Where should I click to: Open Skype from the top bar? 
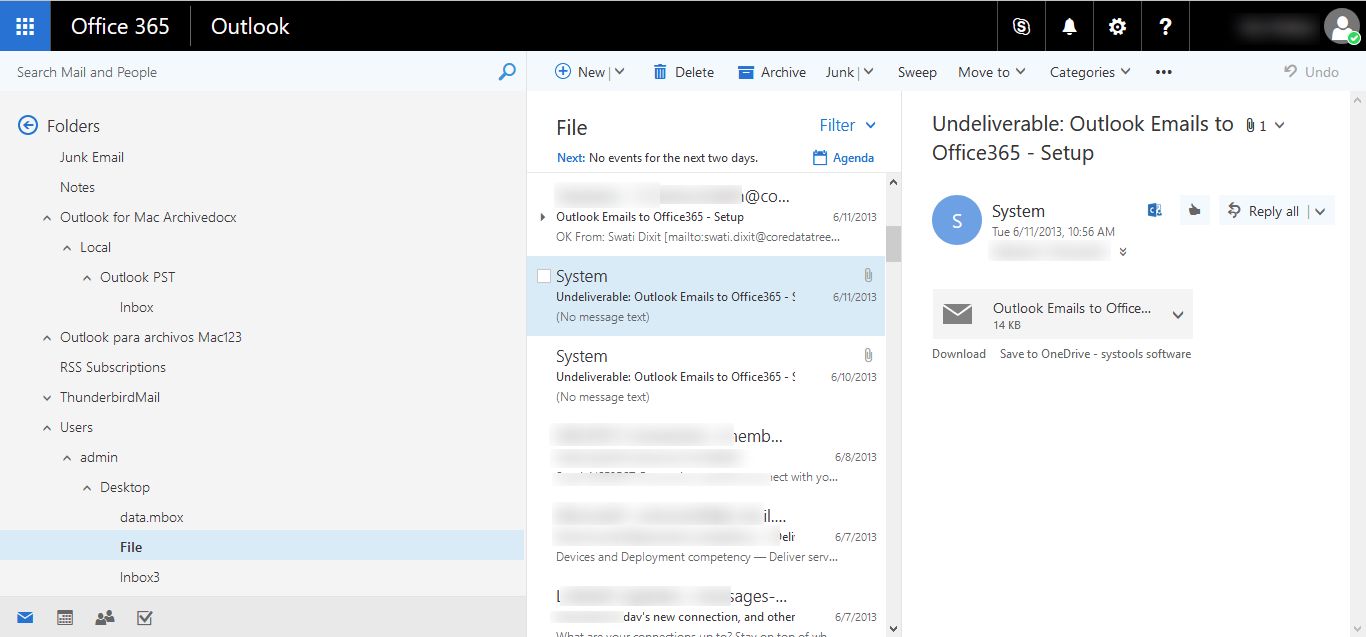(x=1021, y=27)
